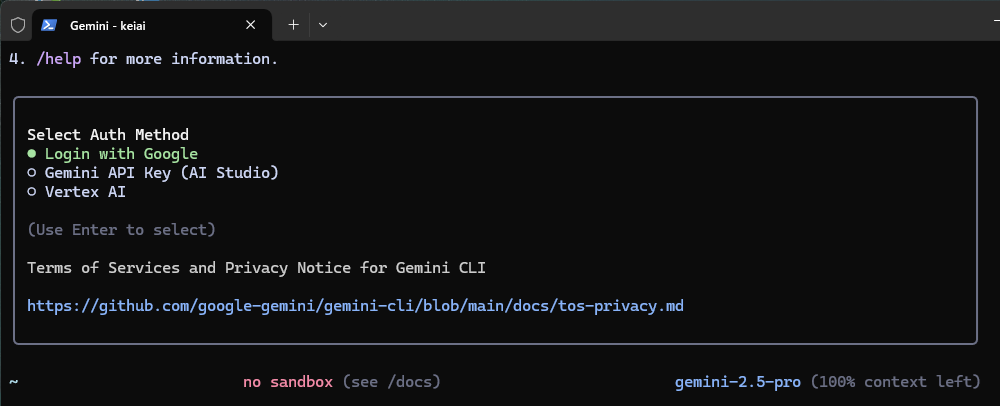Viewport: 1000px width, 406px height.
Task: Click the 100% context left indicator
Action: pos(895,382)
